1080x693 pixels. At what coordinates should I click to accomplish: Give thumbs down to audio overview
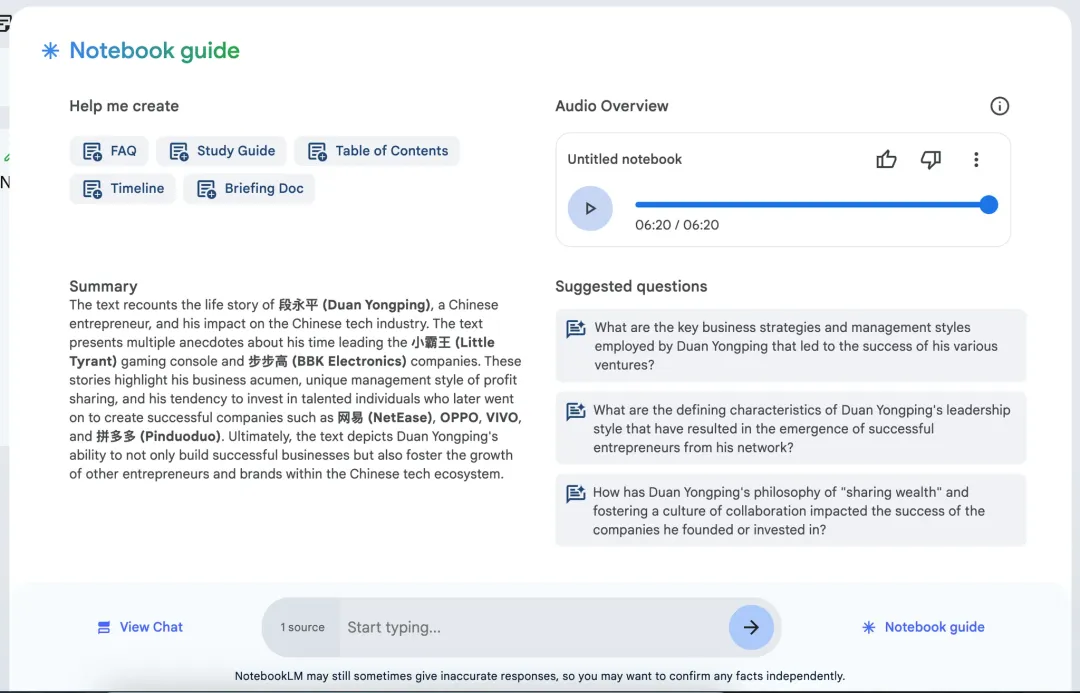pos(931,160)
